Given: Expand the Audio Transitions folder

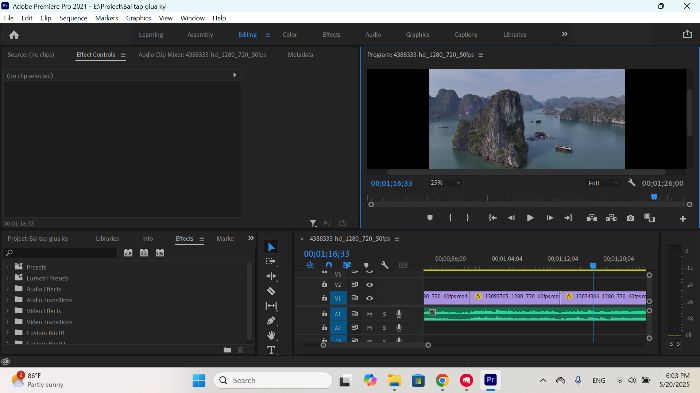Looking at the screenshot, I should coord(7,300).
